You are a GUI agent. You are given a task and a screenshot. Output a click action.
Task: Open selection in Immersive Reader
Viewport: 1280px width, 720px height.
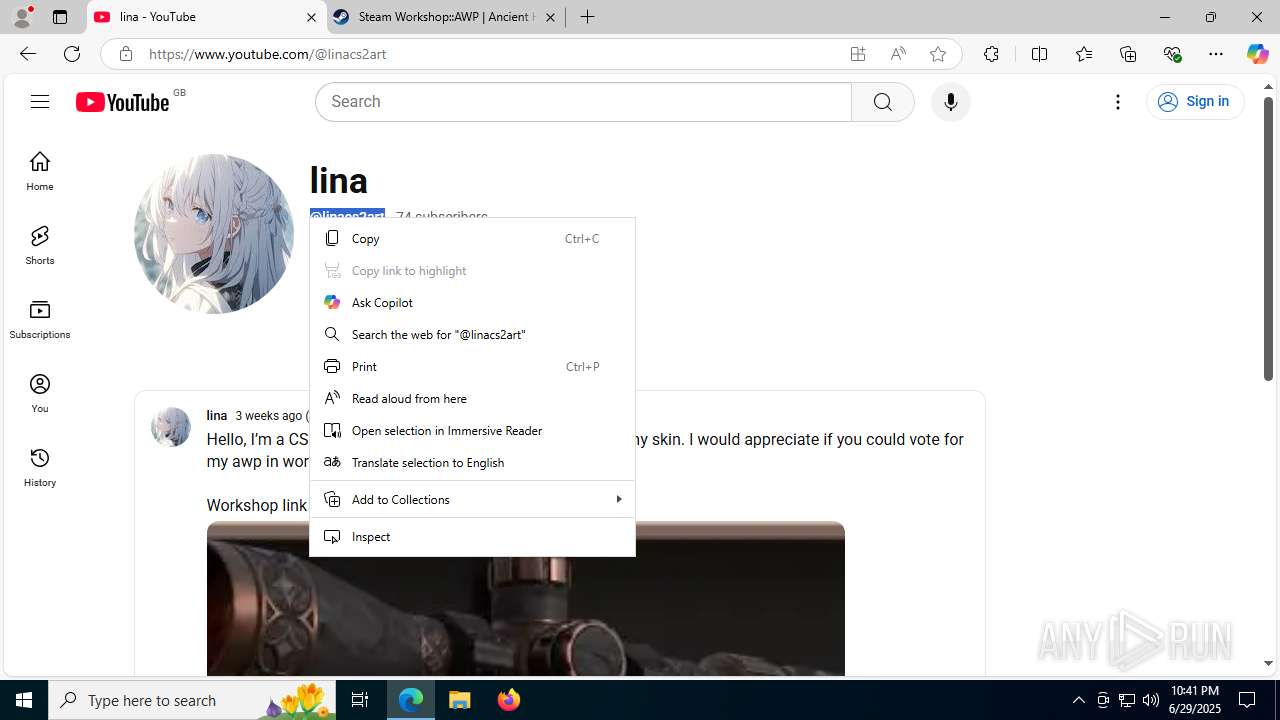click(x=472, y=430)
